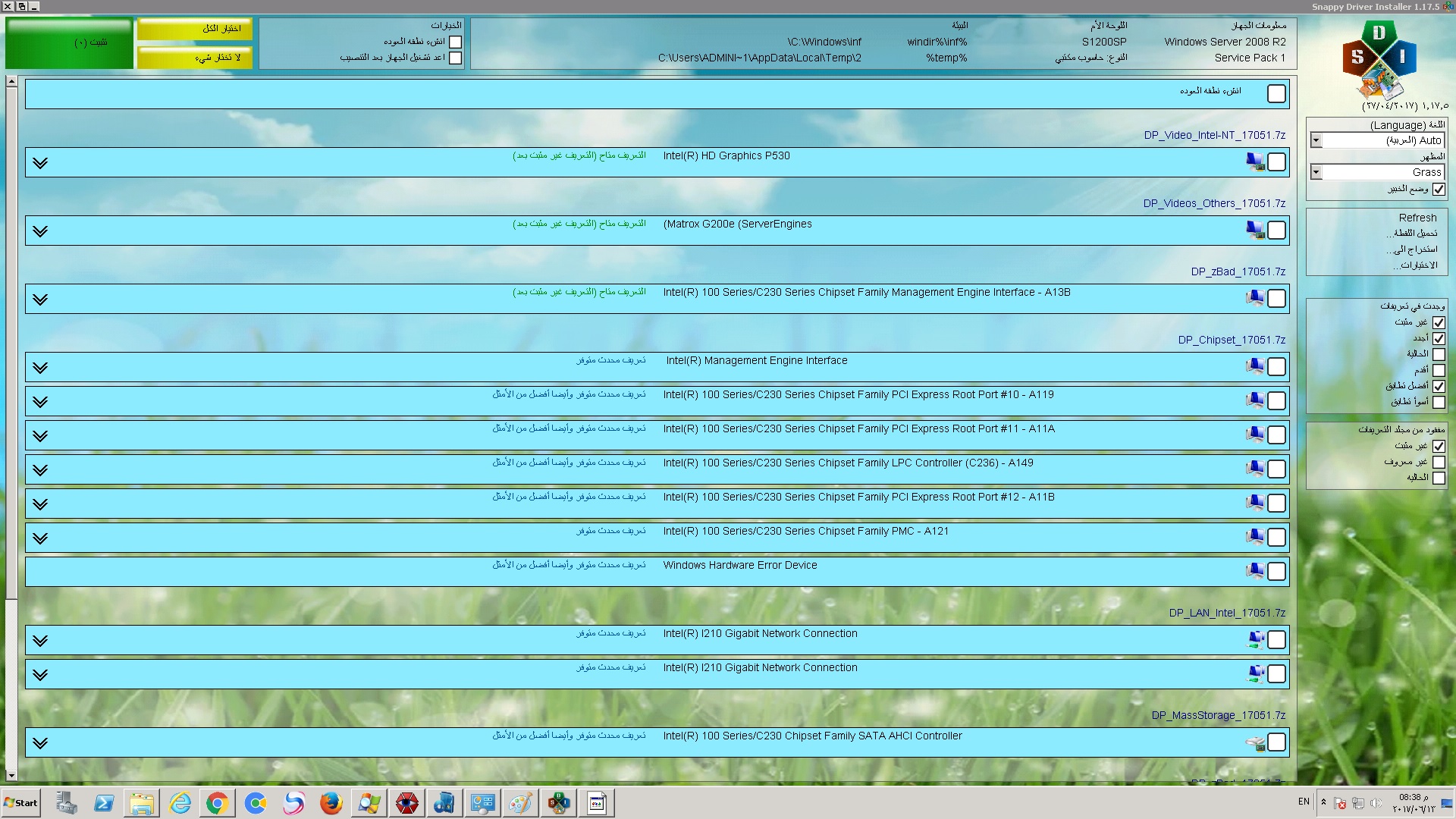The width and height of the screenshot is (1456, 819).
Task: Open Google Chrome from the taskbar
Action: click(x=217, y=803)
